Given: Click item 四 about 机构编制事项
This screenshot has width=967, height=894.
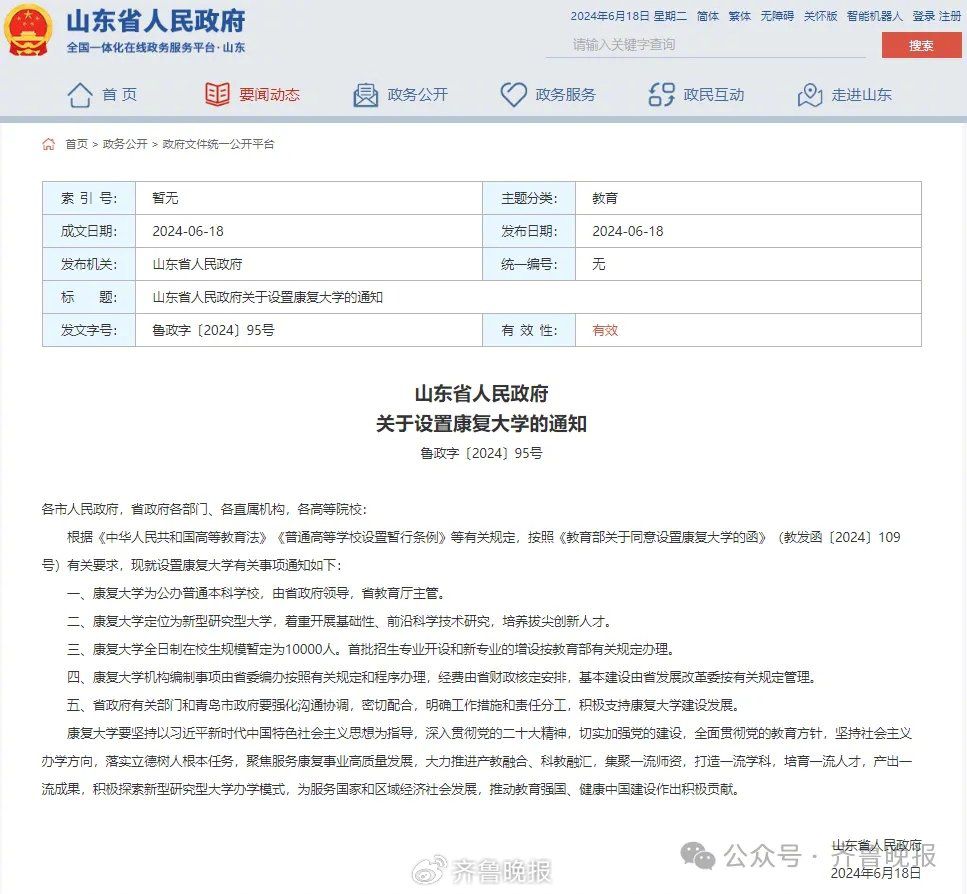Looking at the screenshot, I should (x=443, y=677).
